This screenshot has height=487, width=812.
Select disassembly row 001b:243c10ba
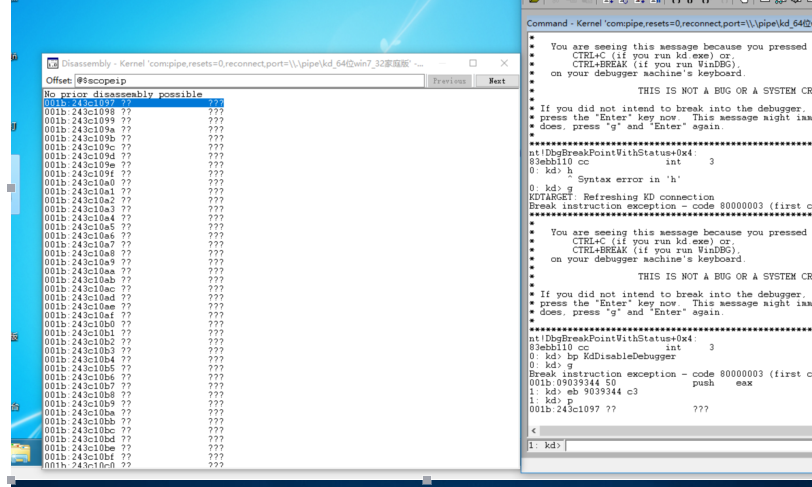134,412
